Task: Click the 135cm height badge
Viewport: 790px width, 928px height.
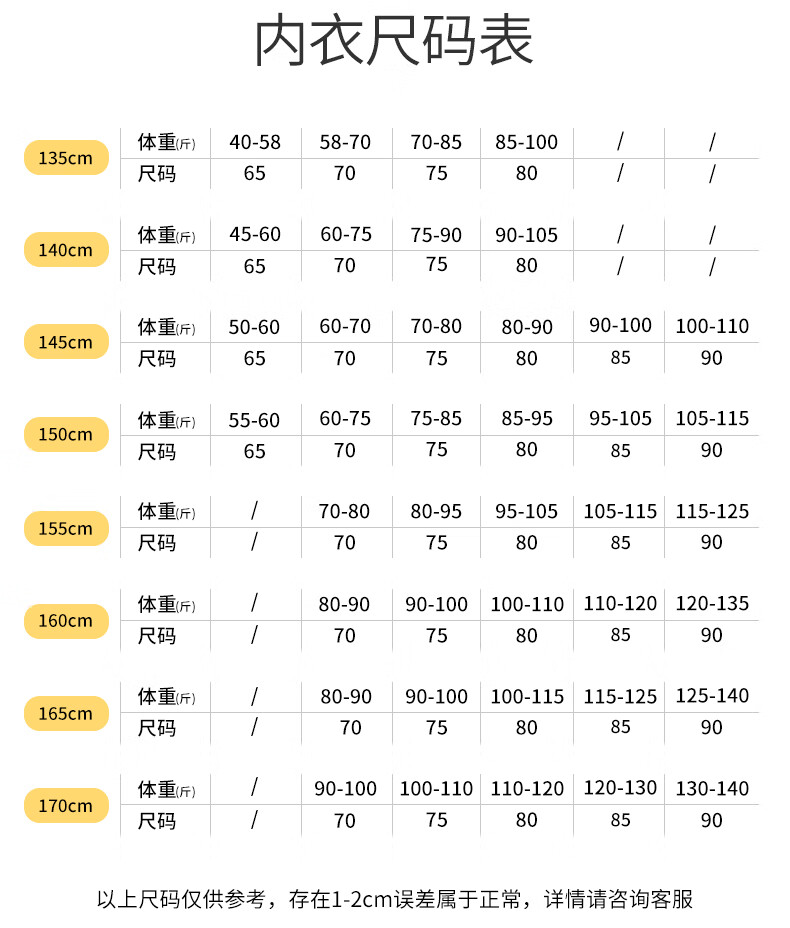Action: pyautogui.click(x=66, y=157)
